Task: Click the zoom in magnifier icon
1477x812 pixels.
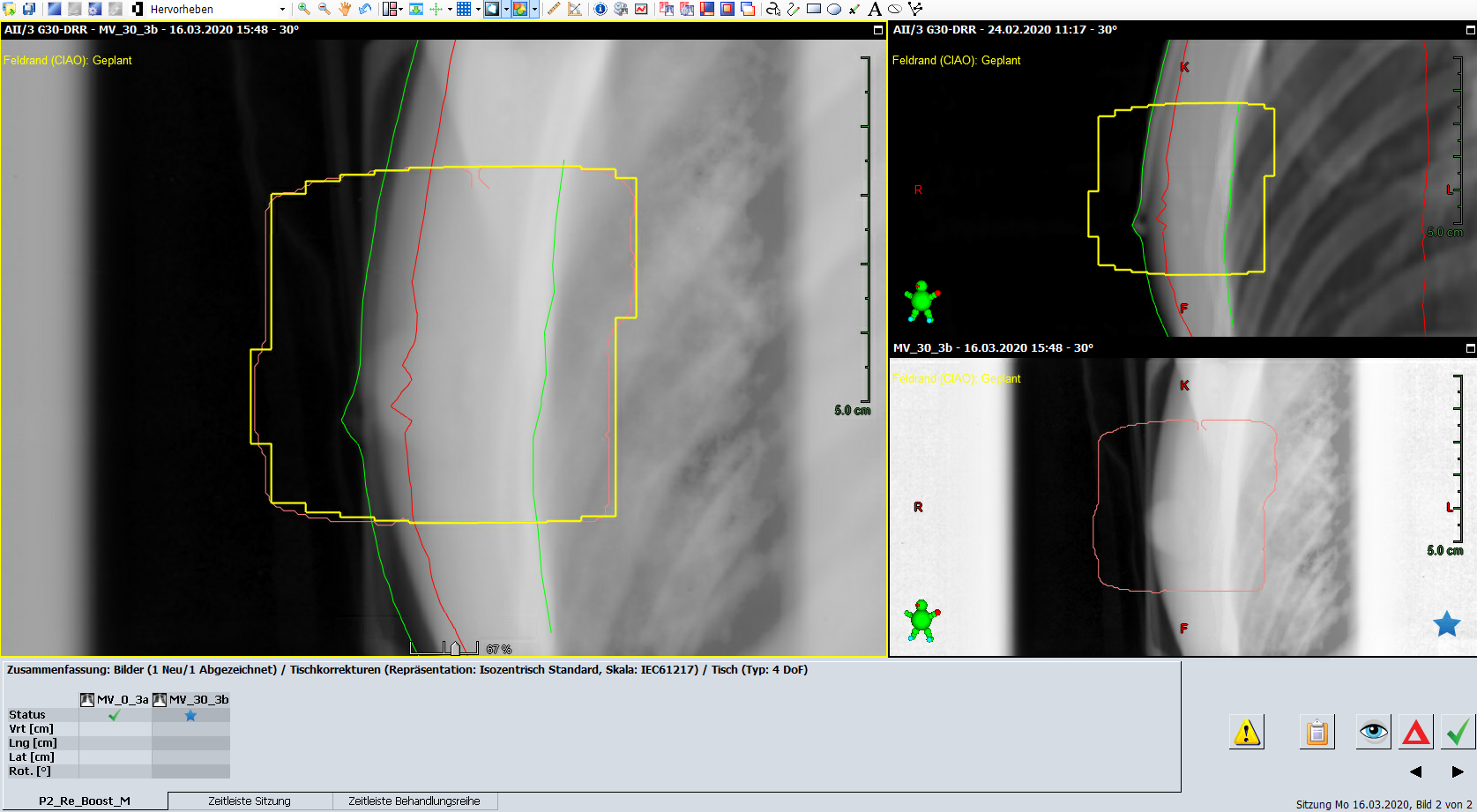Action: [303, 9]
